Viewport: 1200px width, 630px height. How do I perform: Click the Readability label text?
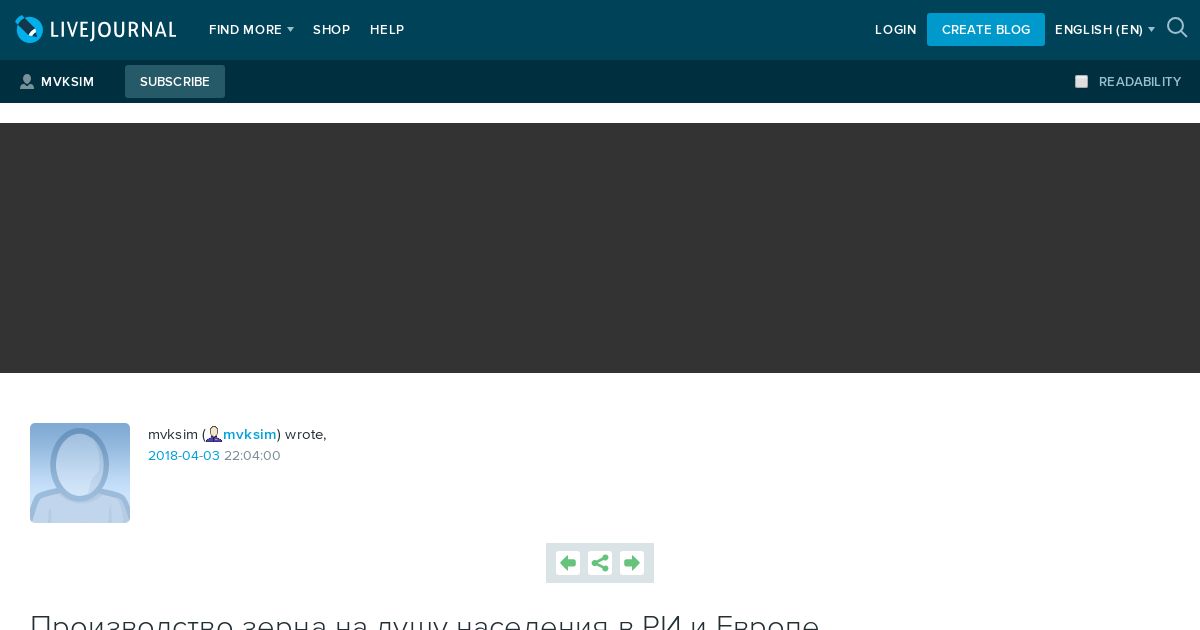click(x=1140, y=82)
